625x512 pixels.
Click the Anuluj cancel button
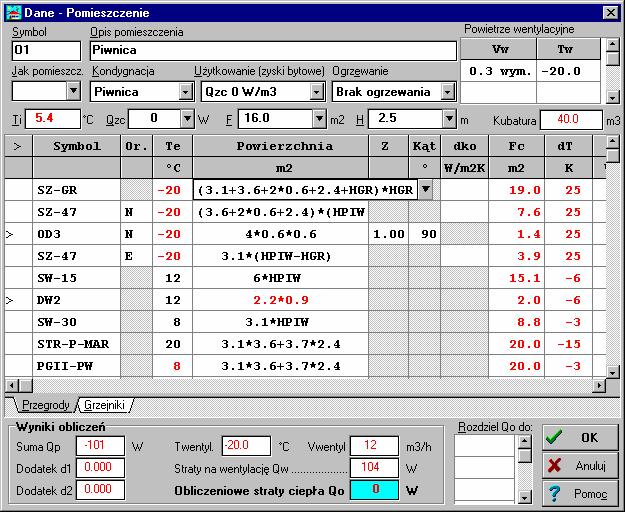(x=580, y=465)
